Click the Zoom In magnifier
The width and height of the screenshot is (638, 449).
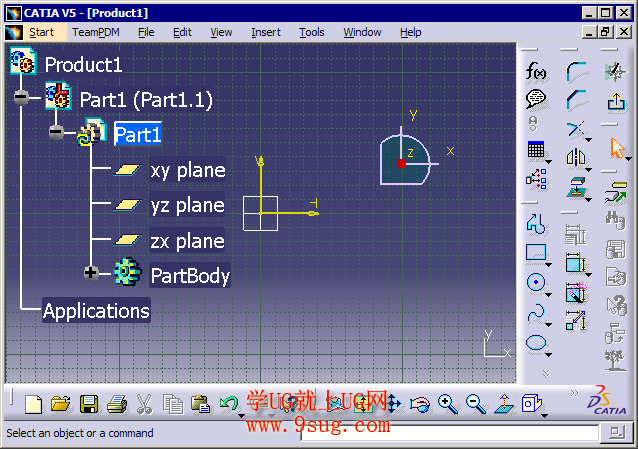coord(448,404)
